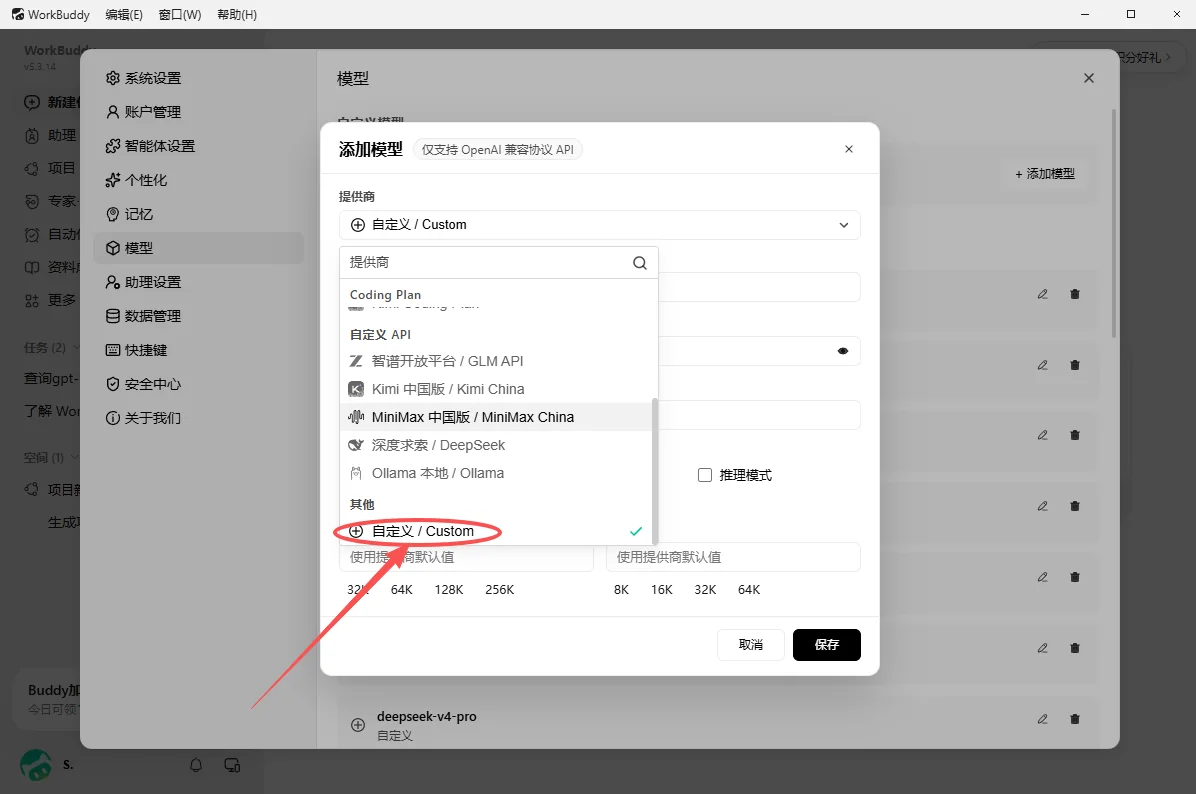This screenshot has width=1196, height=794.
Task: Close the settings panel with X
Action: pos(1088,78)
